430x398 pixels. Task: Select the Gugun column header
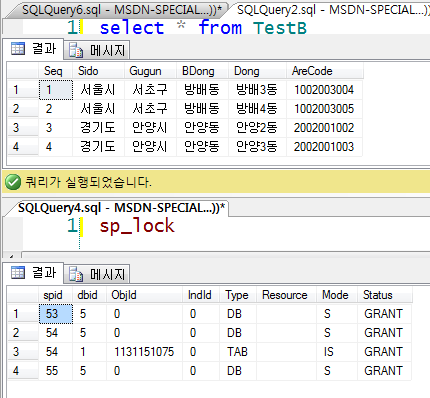click(150, 71)
